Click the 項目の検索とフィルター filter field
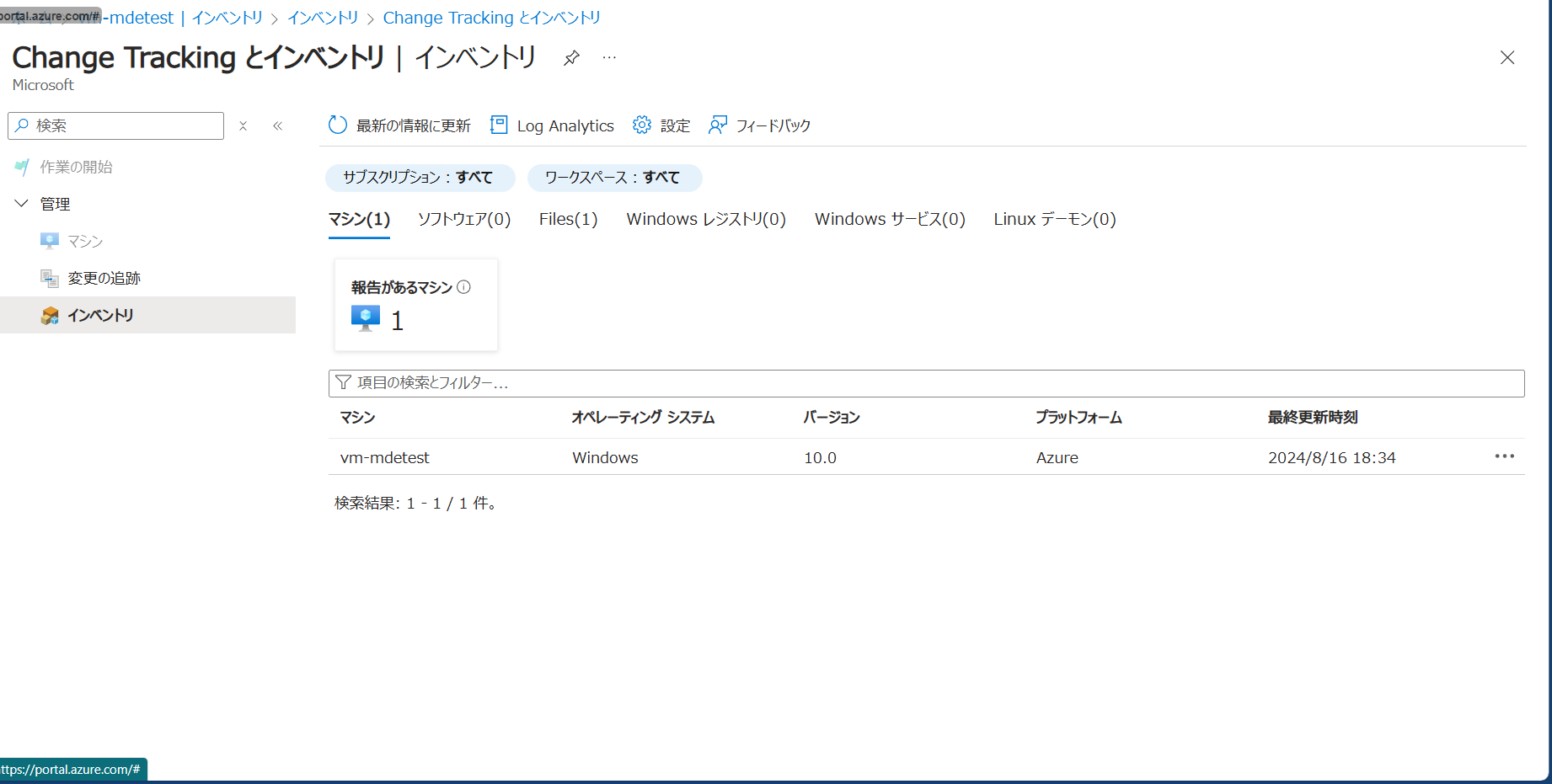1552x784 pixels. [925, 383]
